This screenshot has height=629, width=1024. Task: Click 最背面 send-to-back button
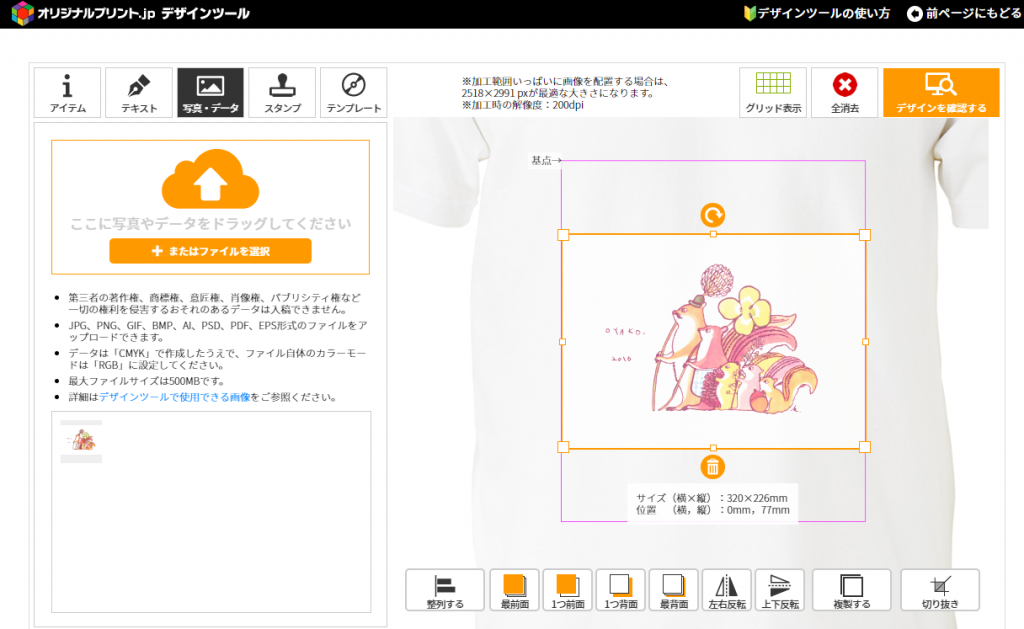[x=673, y=590]
